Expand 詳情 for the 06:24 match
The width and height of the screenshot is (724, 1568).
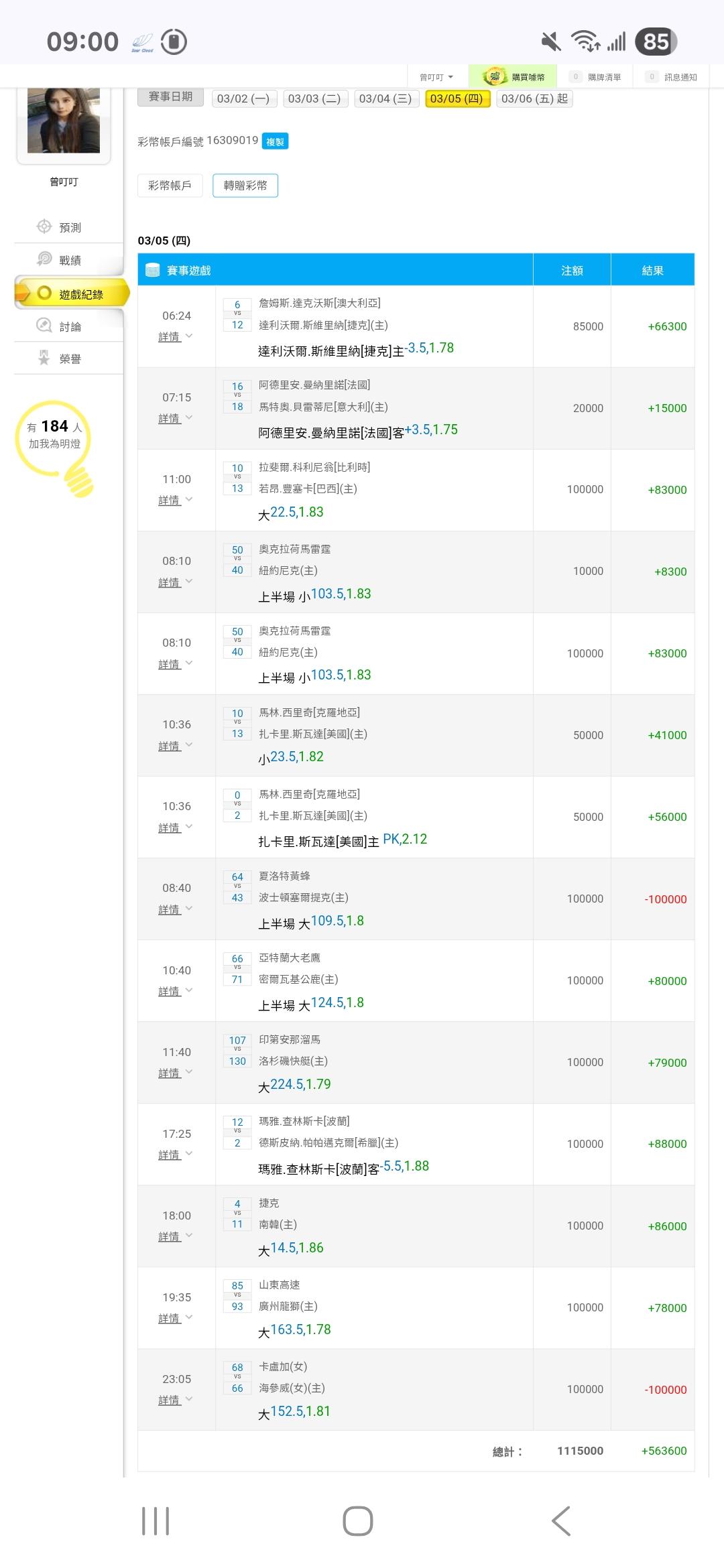pyautogui.click(x=176, y=336)
